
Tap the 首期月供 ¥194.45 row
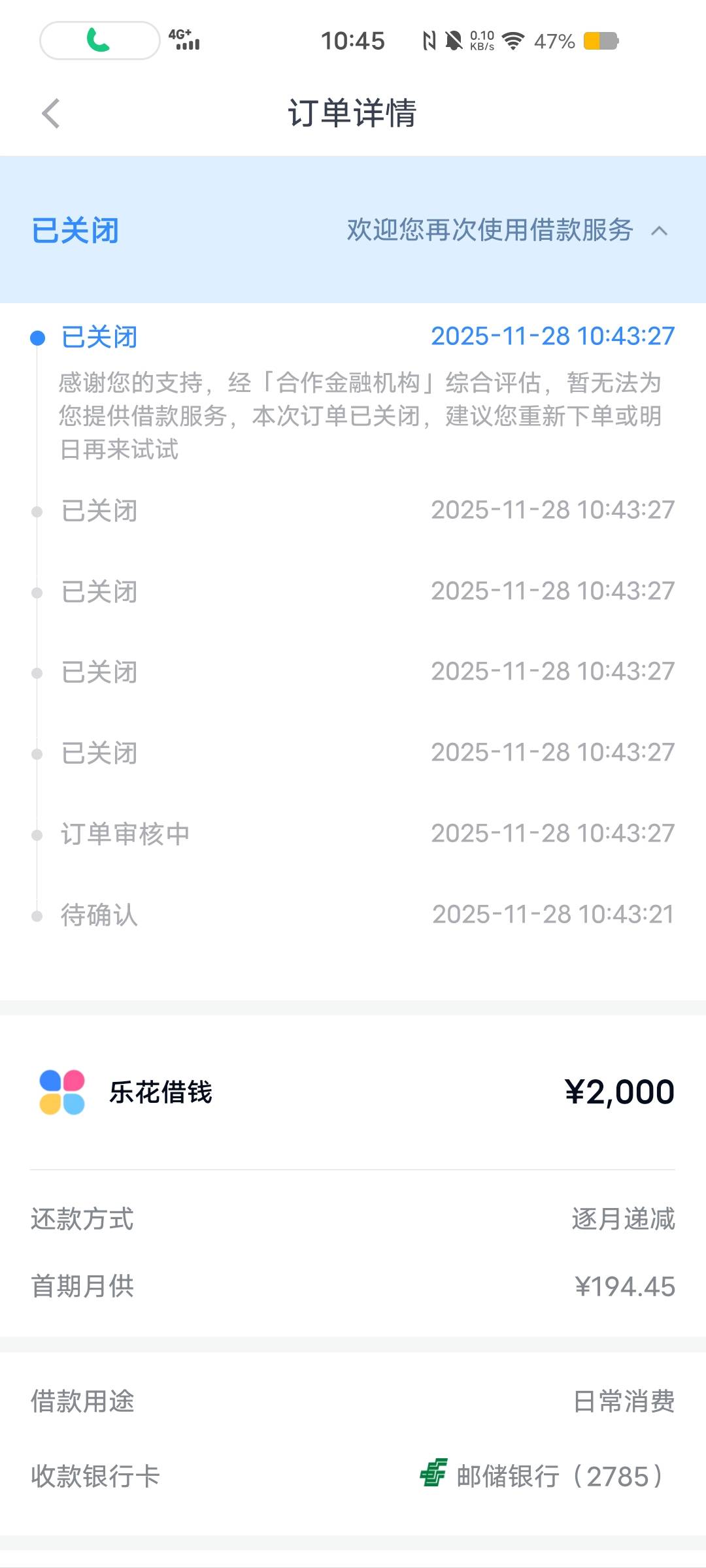point(353,1286)
